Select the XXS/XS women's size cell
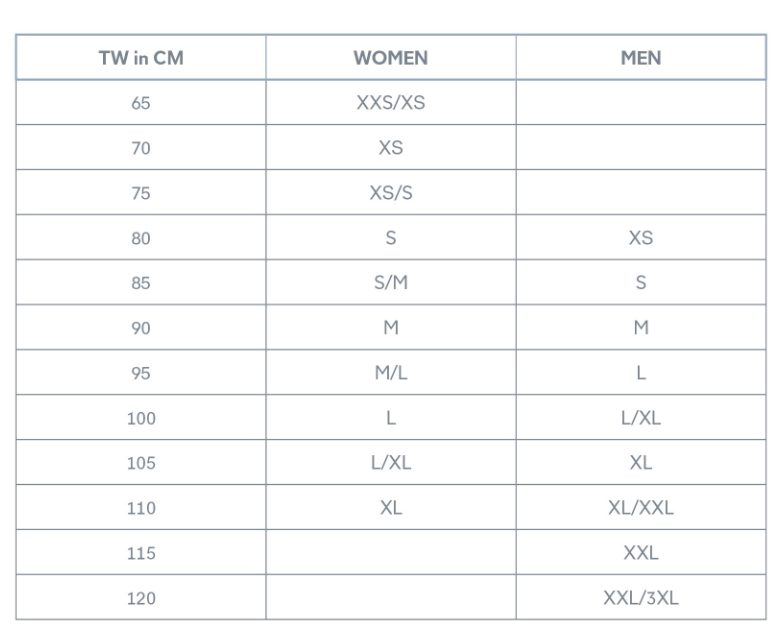Viewport: 779px width, 633px height. pyautogui.click(x=390, y=103)
